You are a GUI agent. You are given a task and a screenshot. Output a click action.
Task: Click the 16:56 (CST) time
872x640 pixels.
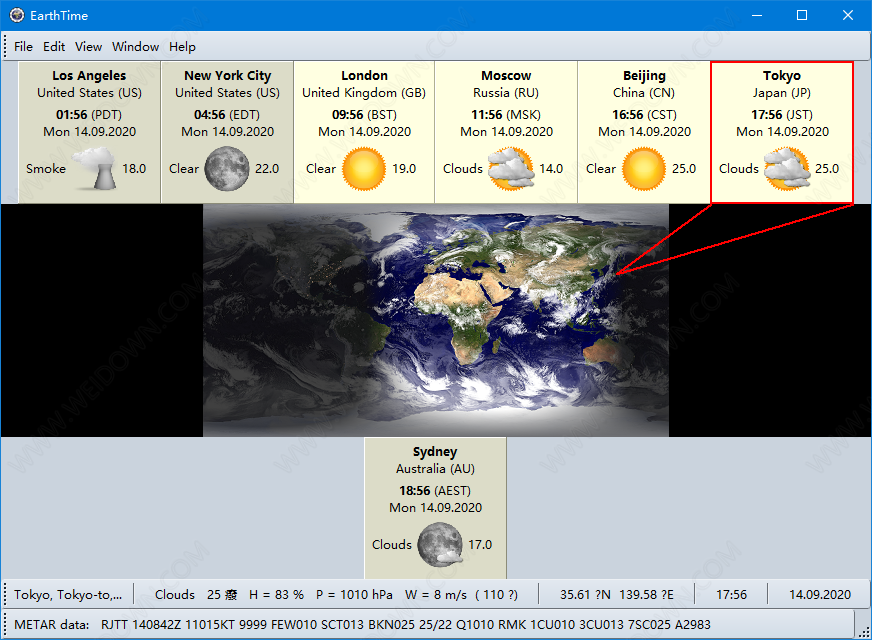[x=645, y=115]
